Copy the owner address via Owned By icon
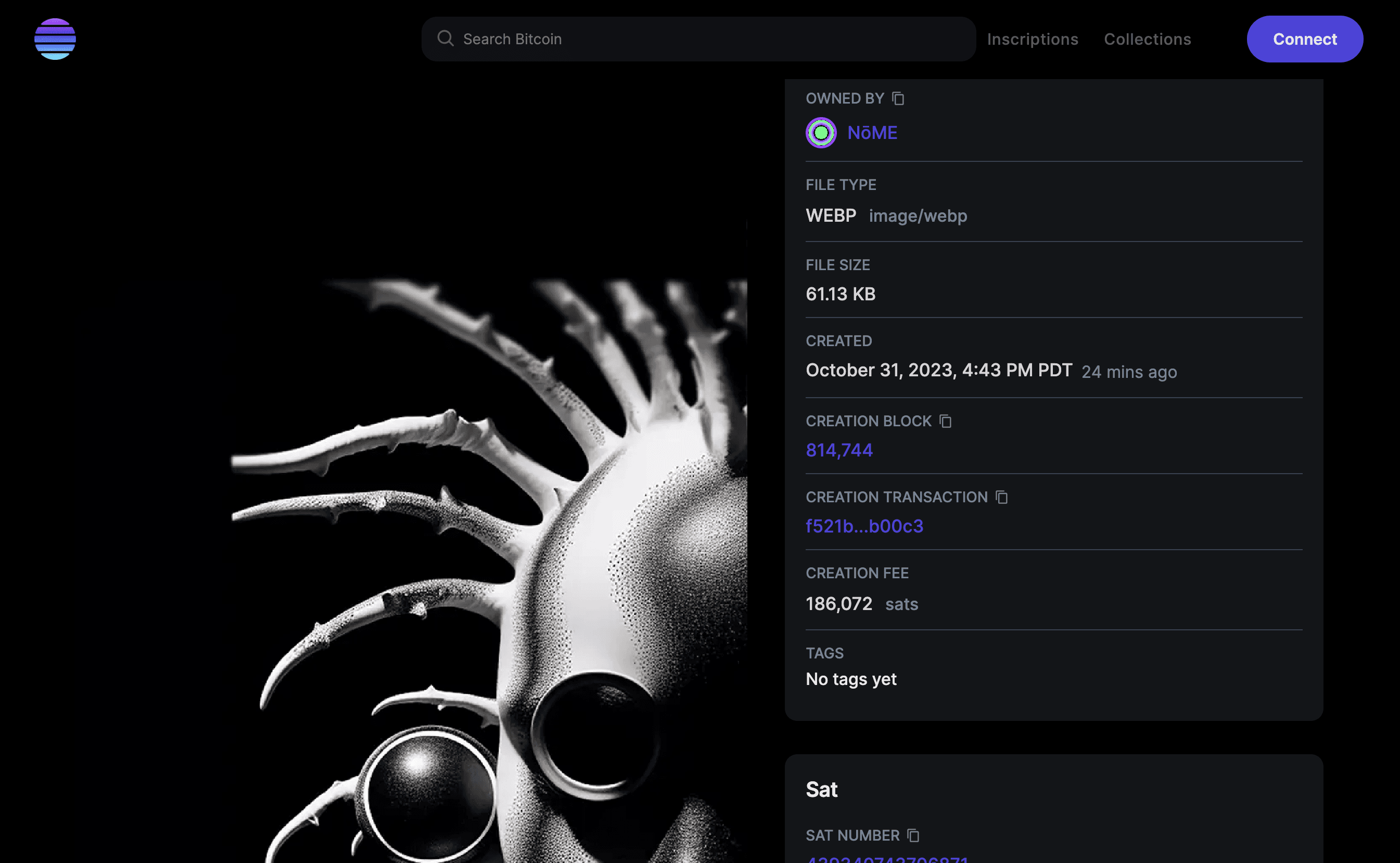The width and height of the screenshot is (1400, 863). pos(898,99)
